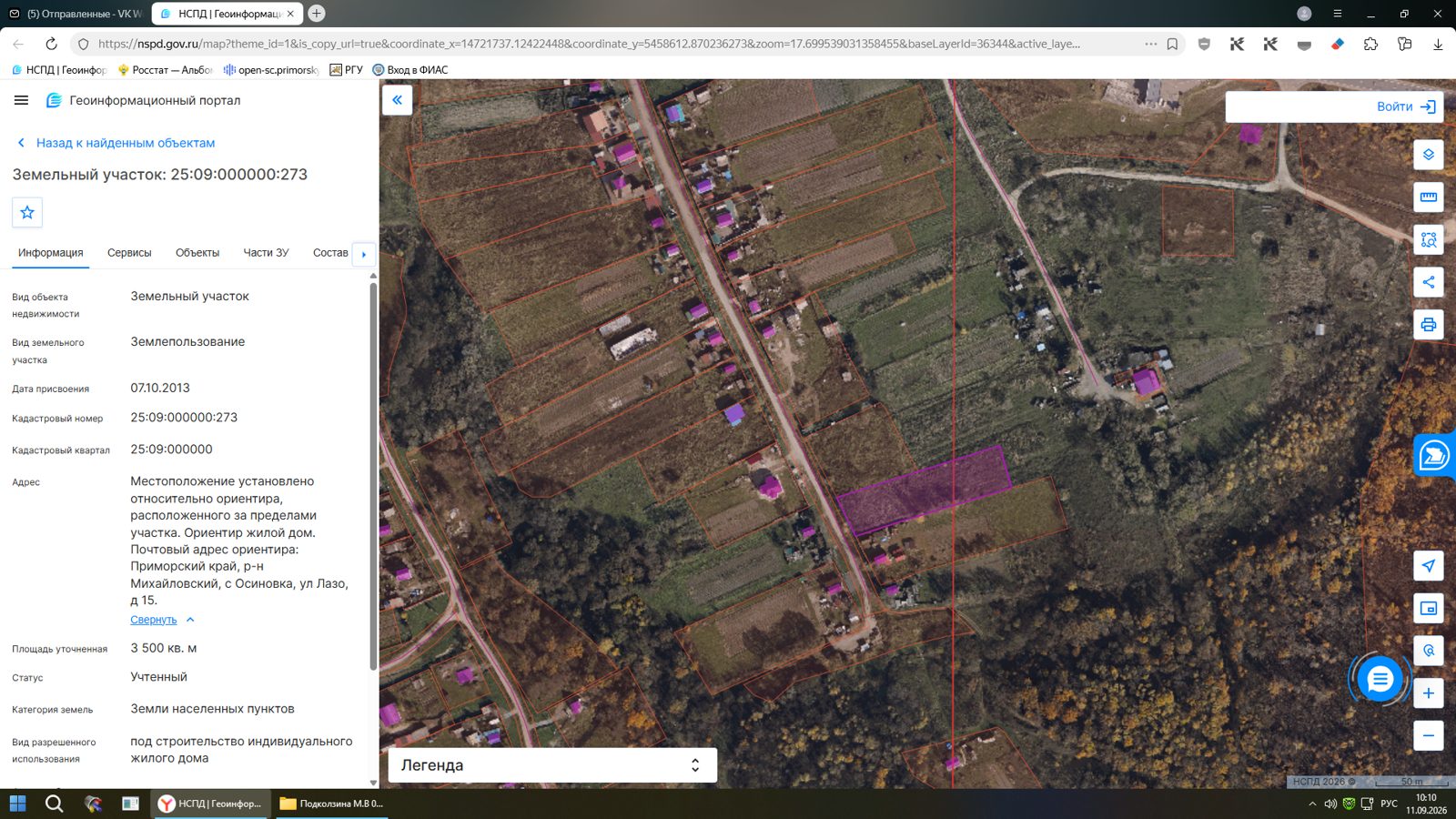This screenshot has height=819, width=1456.
Task: Collapse the left information panel
Action: (397, 100)
